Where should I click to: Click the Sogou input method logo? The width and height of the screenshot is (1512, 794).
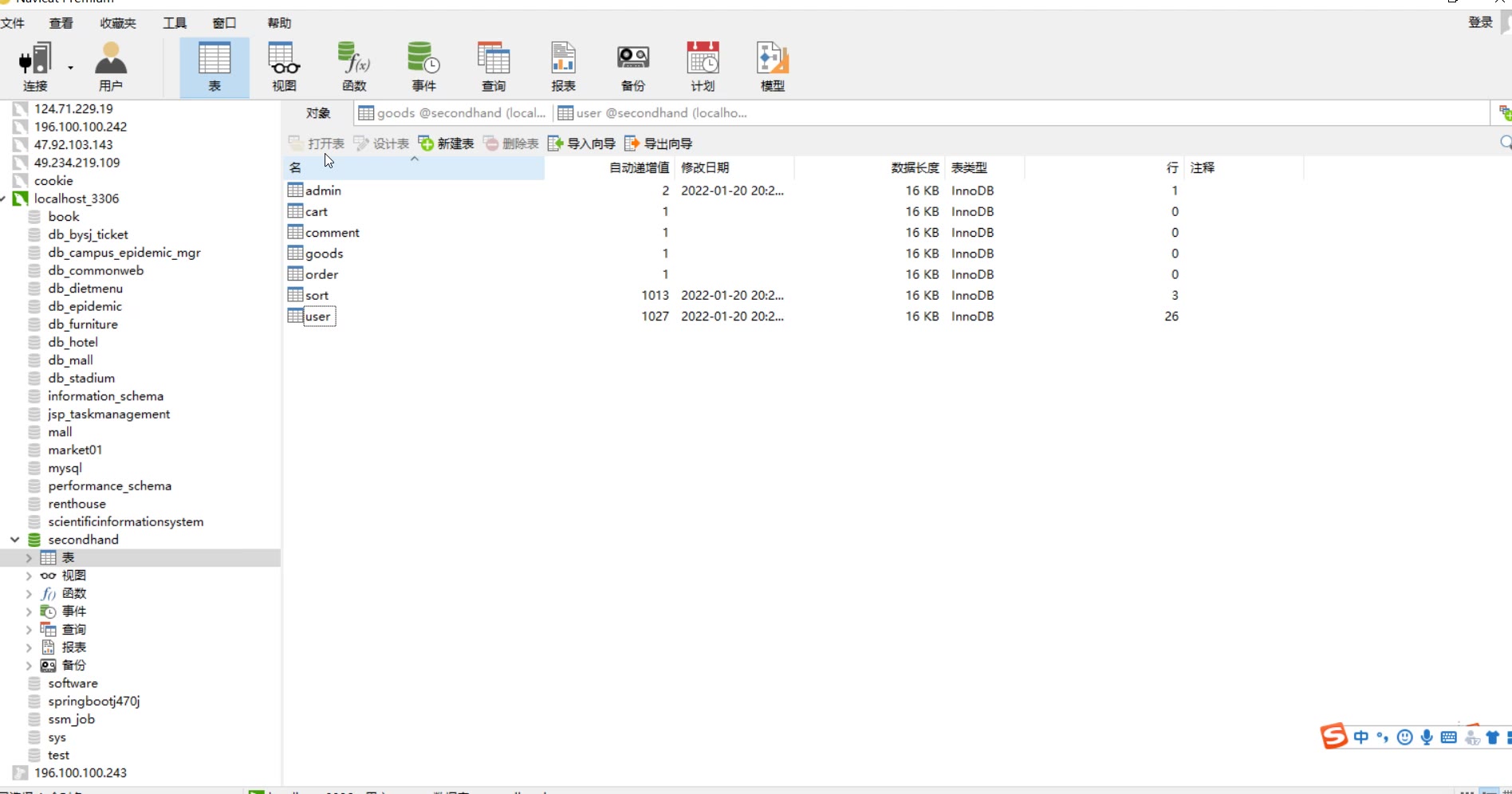[1333, 736]
